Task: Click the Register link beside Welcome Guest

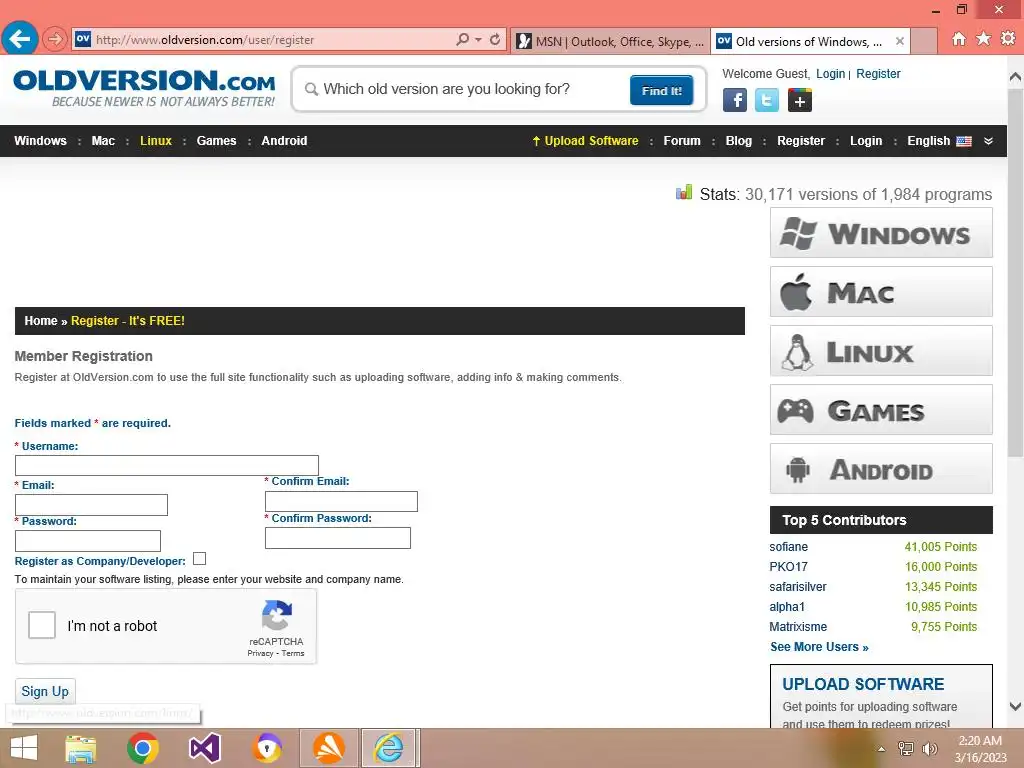Action: (x=878, y=74)
